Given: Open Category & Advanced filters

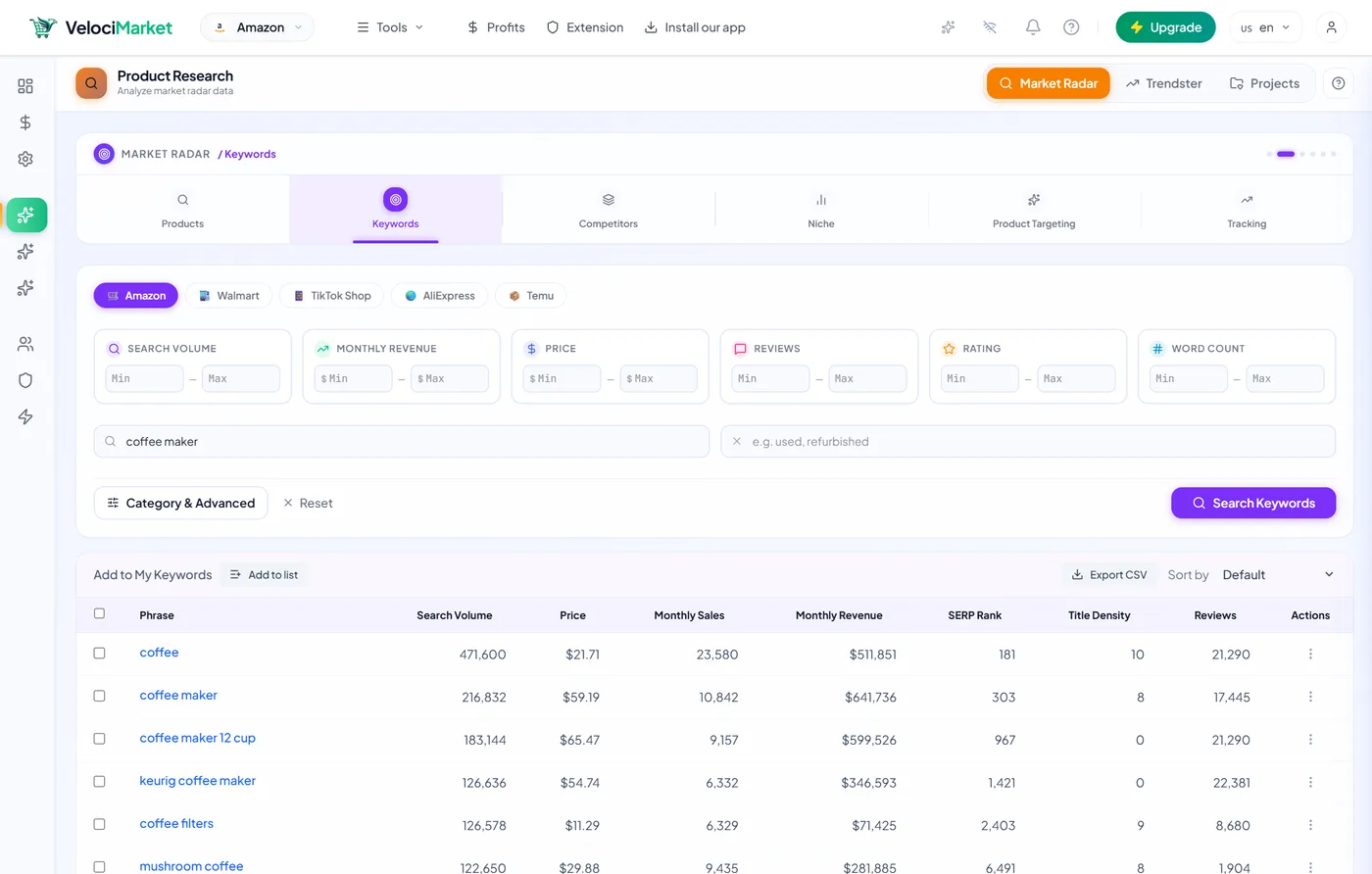Looking at the screenshot, I should tap(181, 503).
